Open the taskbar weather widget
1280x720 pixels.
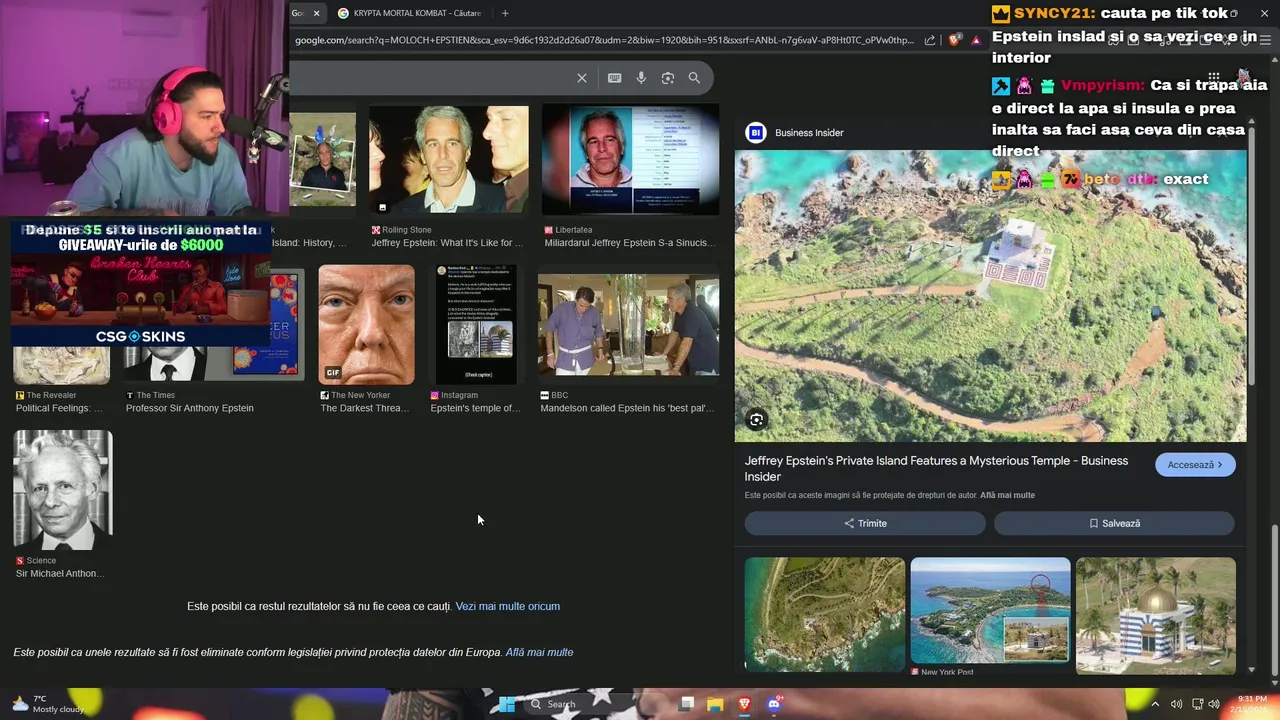pos(48,704)
